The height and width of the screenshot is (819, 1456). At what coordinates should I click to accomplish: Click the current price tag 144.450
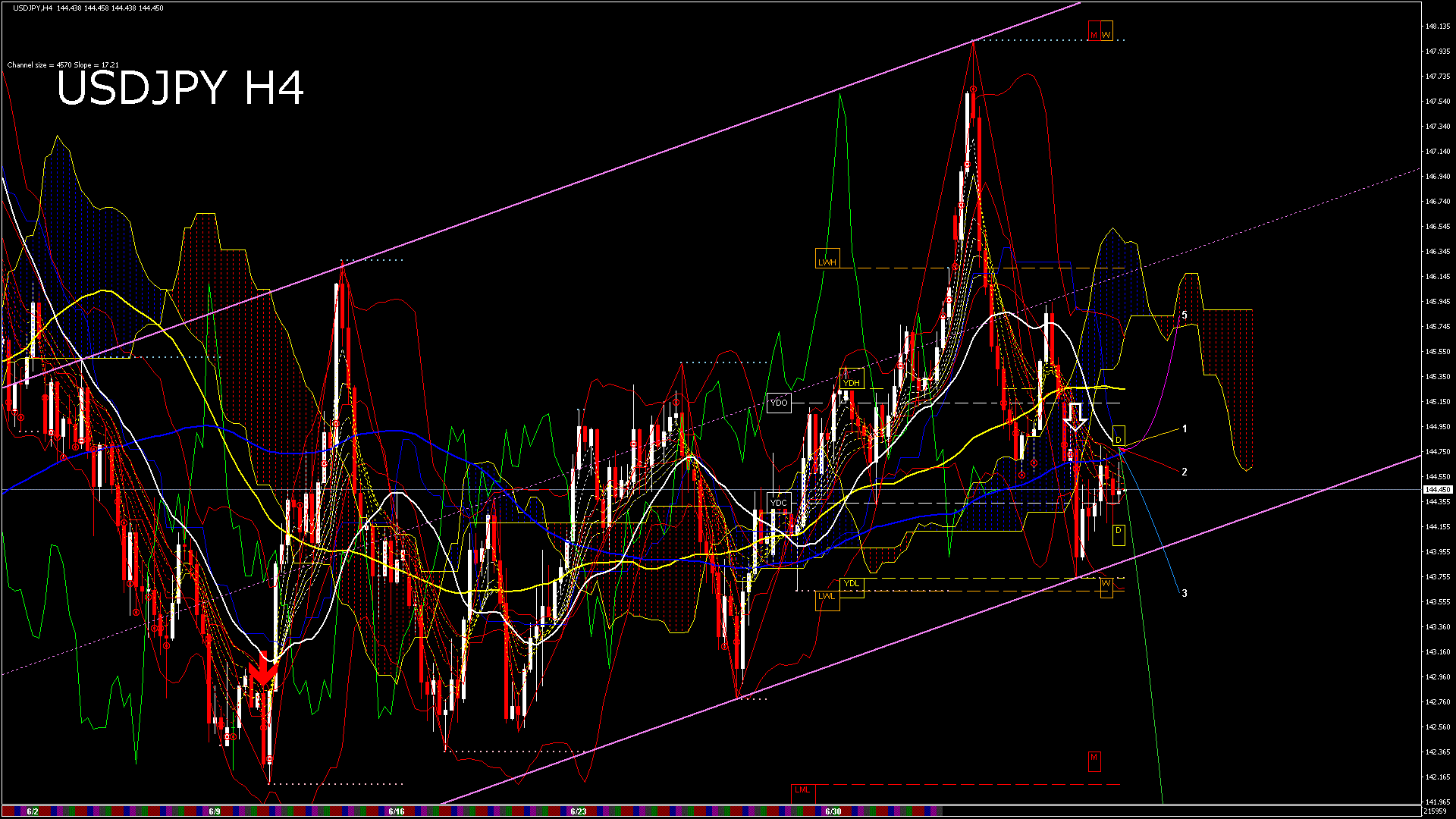[x=1438, y=490]
